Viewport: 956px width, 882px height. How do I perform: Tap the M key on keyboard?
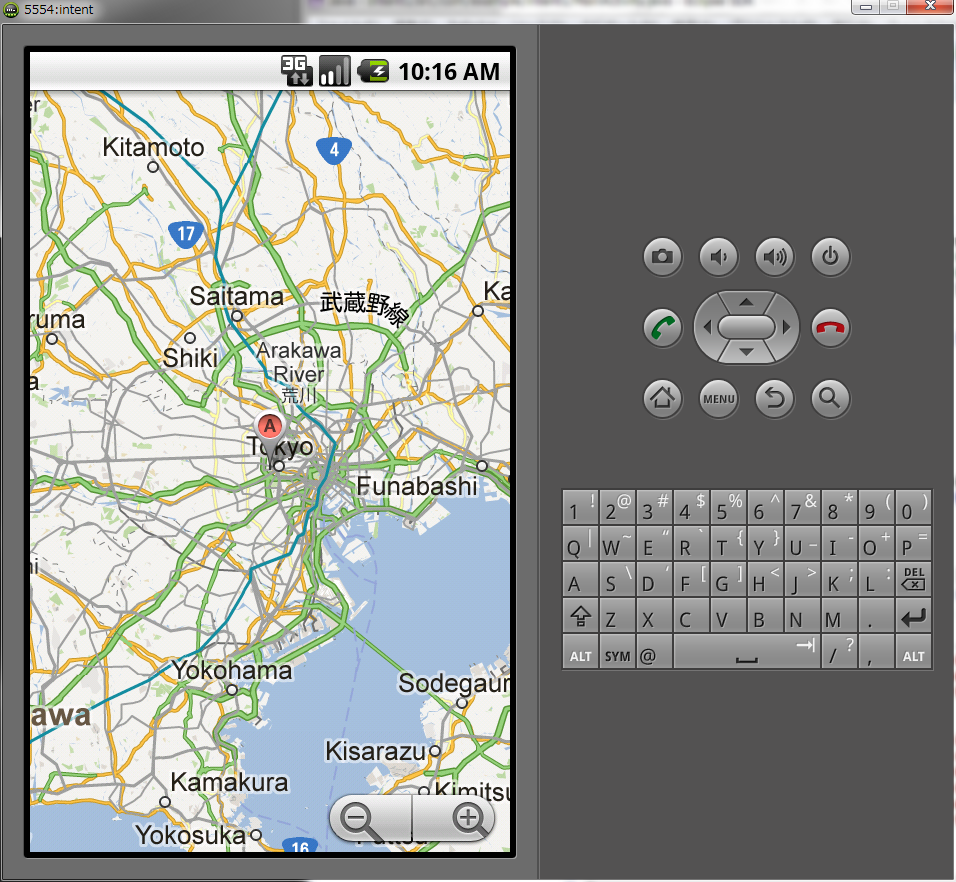tap(839, 616)
